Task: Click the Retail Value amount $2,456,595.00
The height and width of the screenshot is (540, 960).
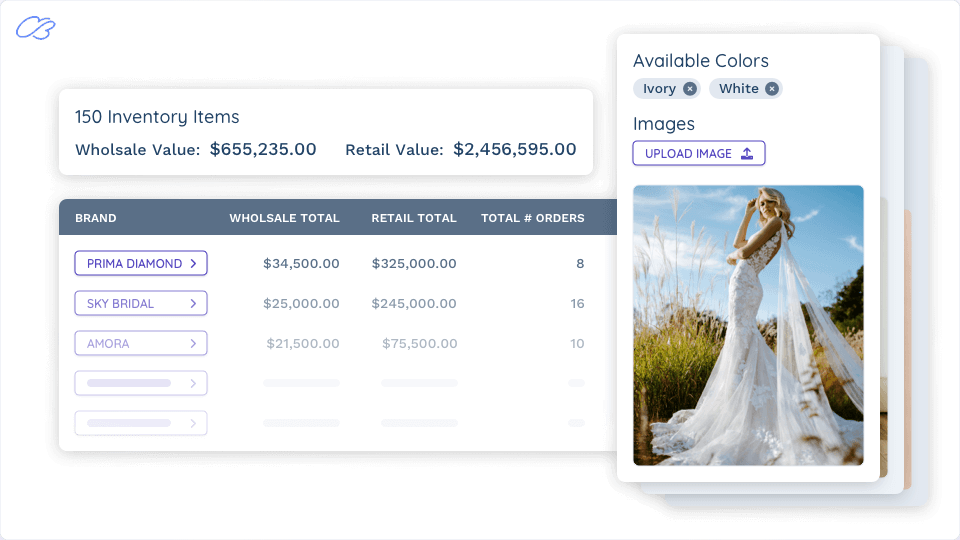Action: point(514,150)
